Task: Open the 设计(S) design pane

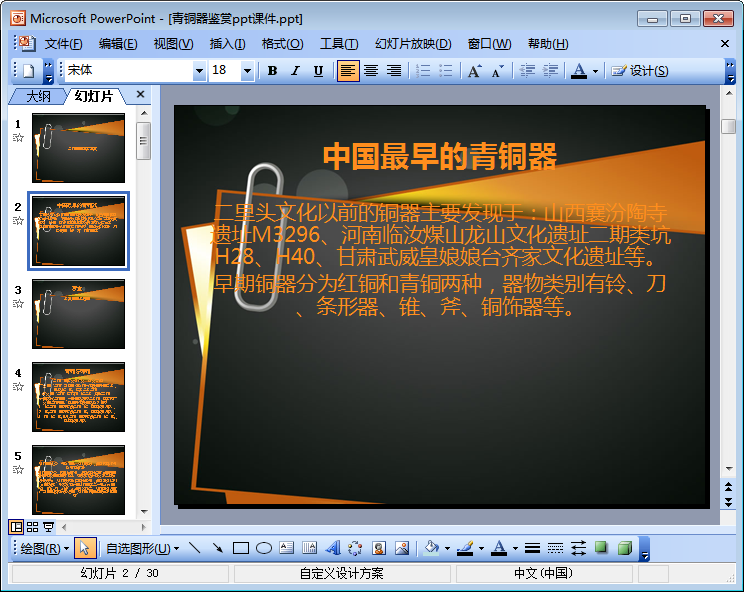Action: click(640, 71)
